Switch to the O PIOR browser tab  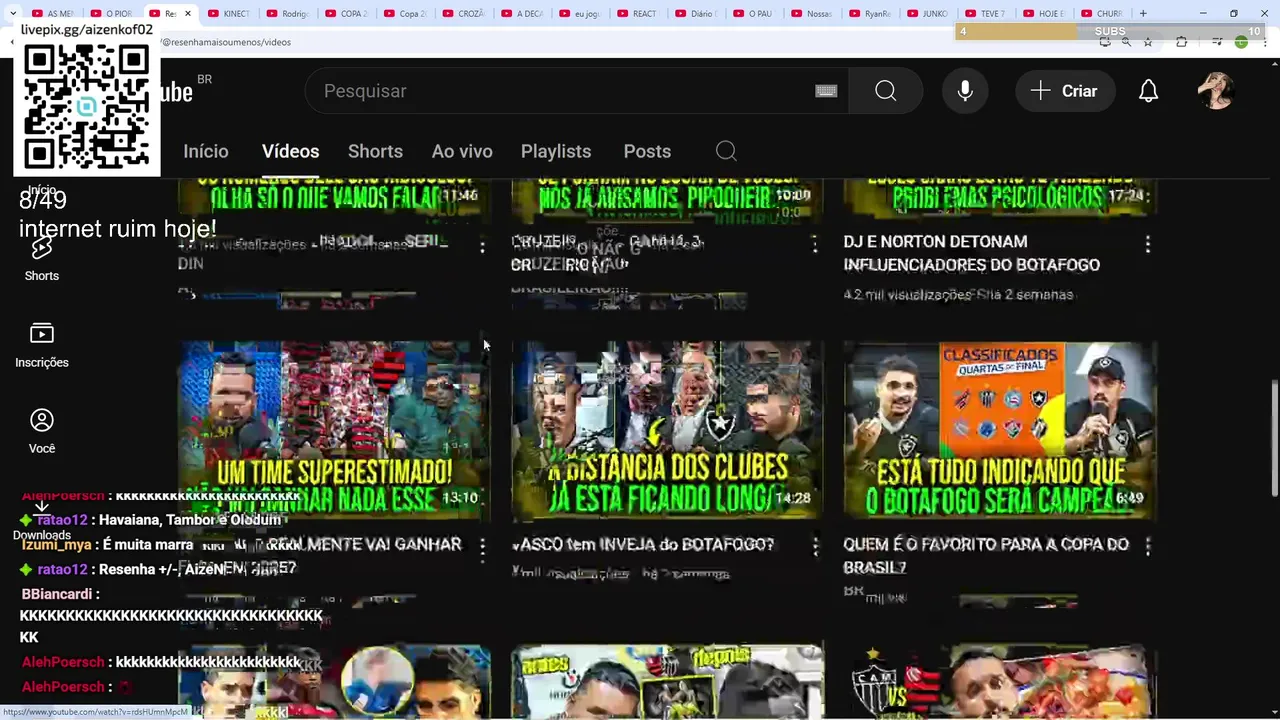(111, 13)
